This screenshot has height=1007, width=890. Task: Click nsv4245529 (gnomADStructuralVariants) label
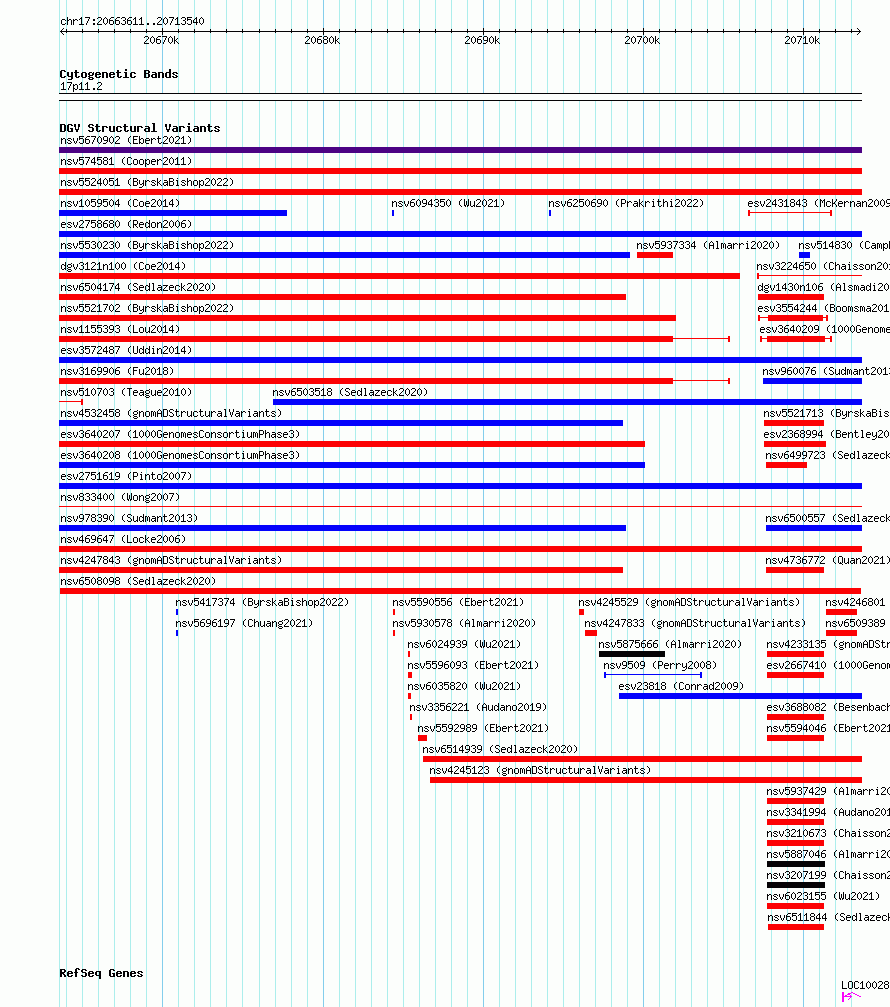click(689, 602)
